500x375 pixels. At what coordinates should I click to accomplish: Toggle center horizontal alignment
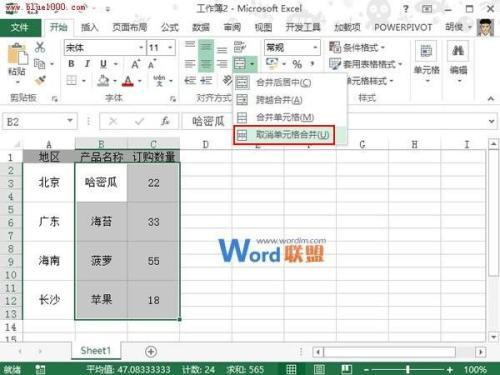pos(206,63)
